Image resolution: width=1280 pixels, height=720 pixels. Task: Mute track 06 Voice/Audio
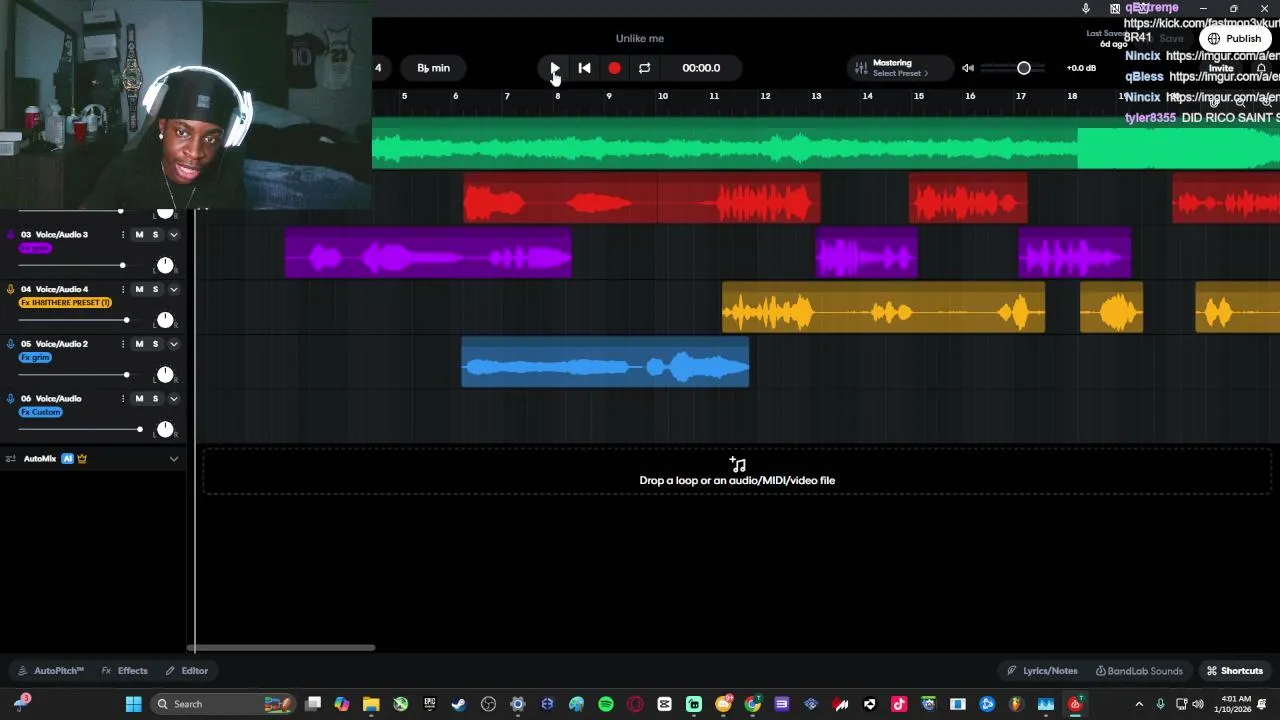coord(139,398)
